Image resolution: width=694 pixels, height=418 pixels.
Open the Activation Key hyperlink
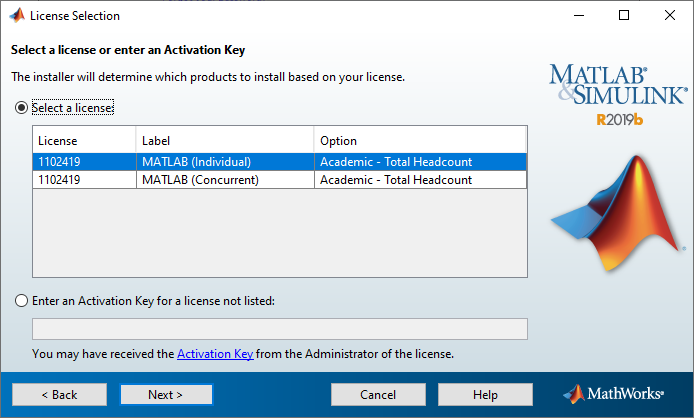point(215,354)
